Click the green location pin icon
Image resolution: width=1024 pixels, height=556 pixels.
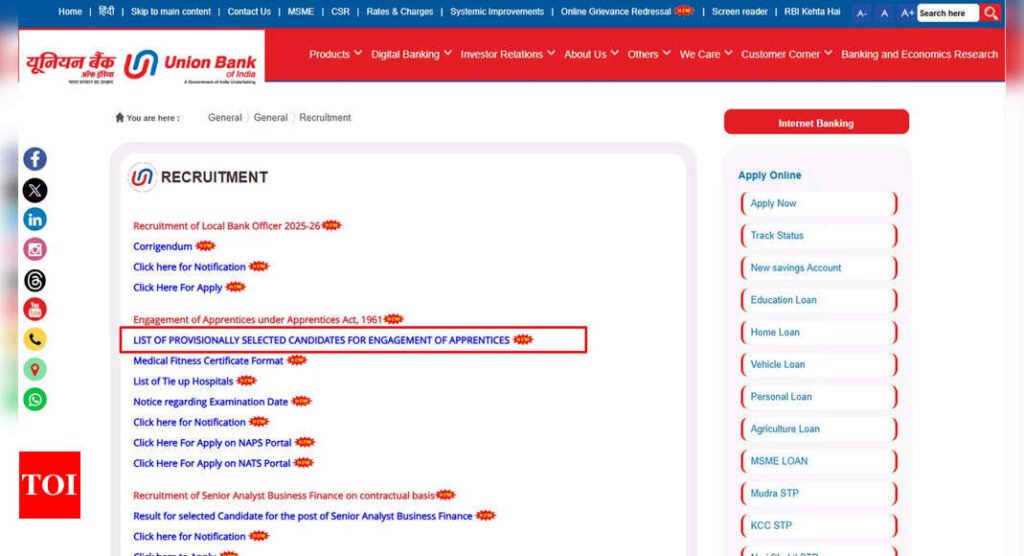pyautogui.click(x=35, y=369)
